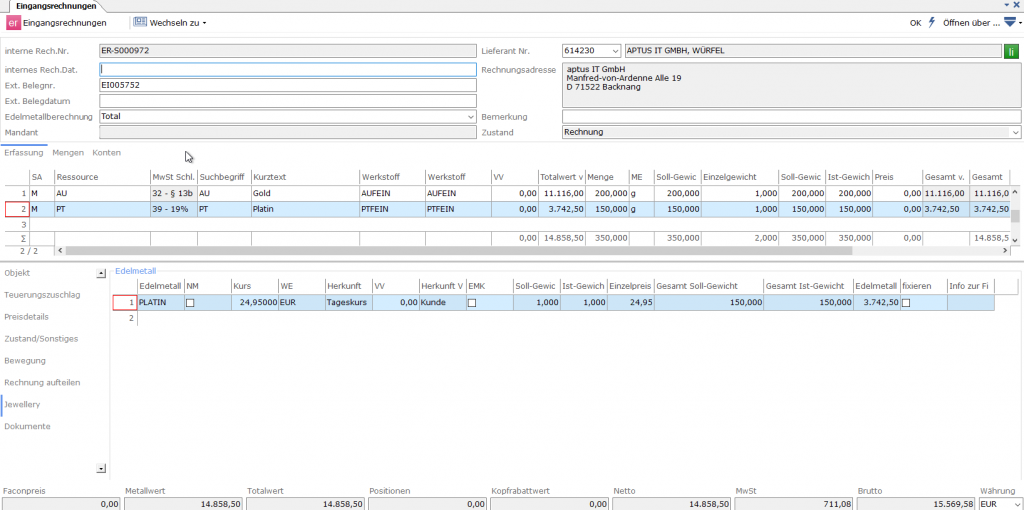The height and width of the screenshot is (510, 1024).
Task: Click the up arrow of the positions table's vertical scrollbar
Action: click(x=1014, y=193)
